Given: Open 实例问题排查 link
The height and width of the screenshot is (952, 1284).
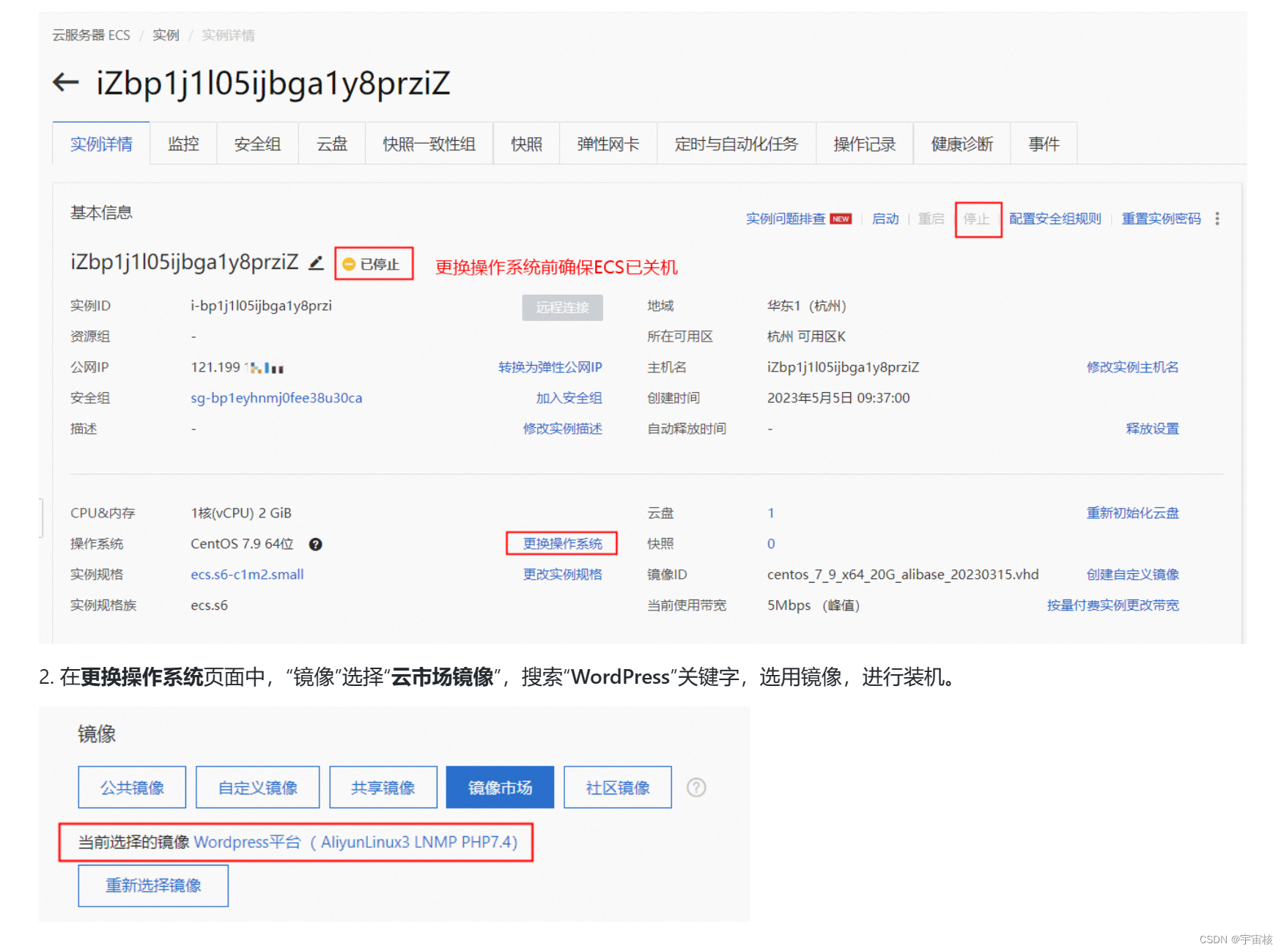Looking at the screenshot, I should [785, 218].
